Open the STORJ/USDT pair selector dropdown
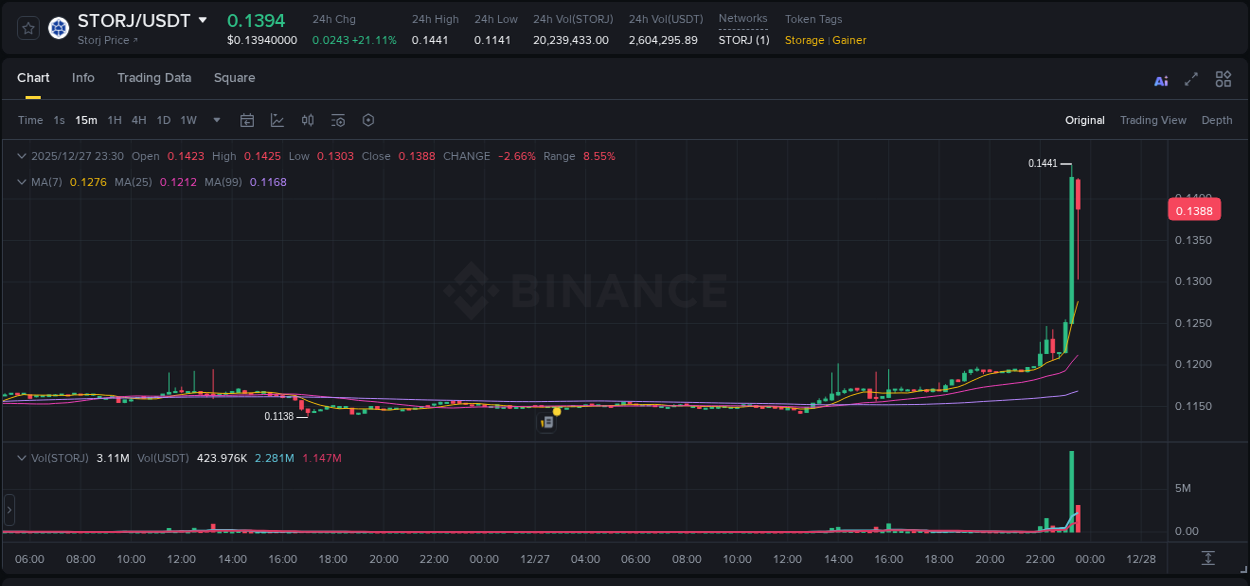The image size is (1250, 586). click(205, 20)
